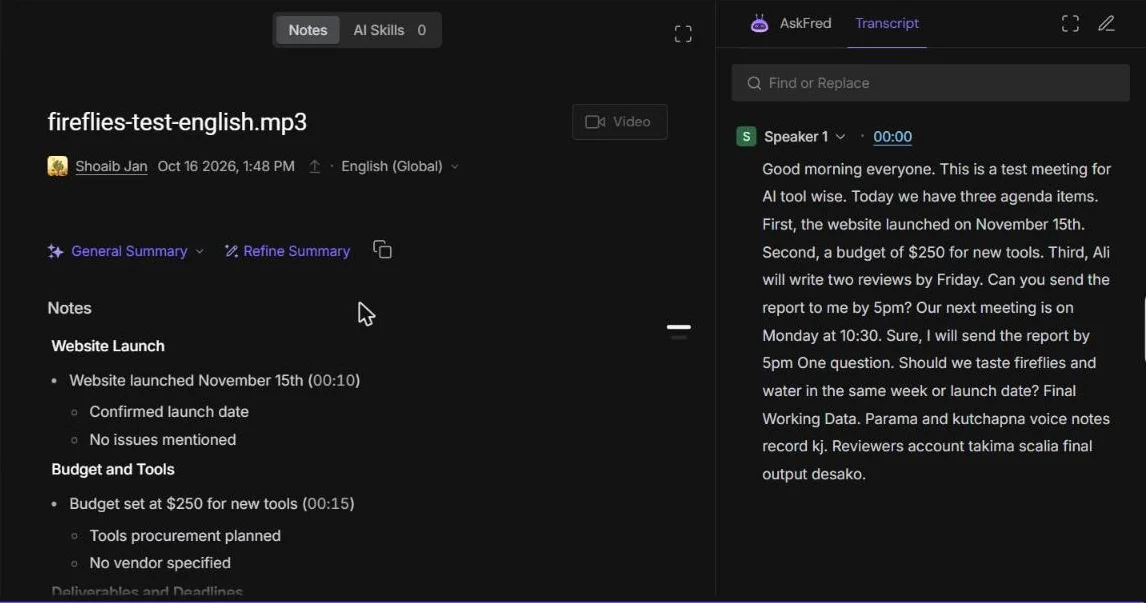Click the share upload arrow icon
1146x603 pixels.
pos(314,167)
